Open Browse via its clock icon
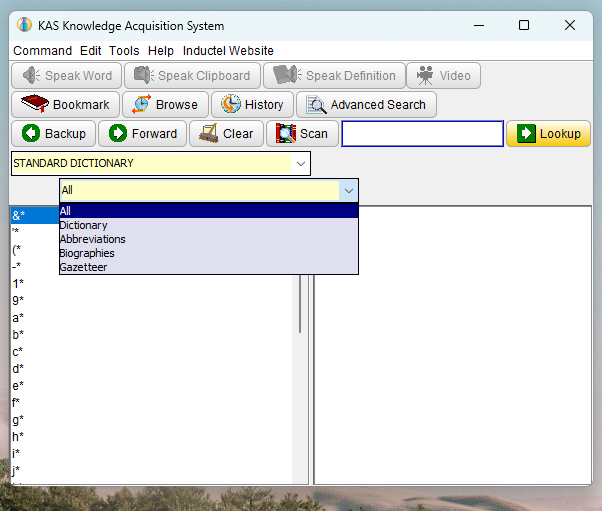Screen dimensions: 602x511 (141, 104)
